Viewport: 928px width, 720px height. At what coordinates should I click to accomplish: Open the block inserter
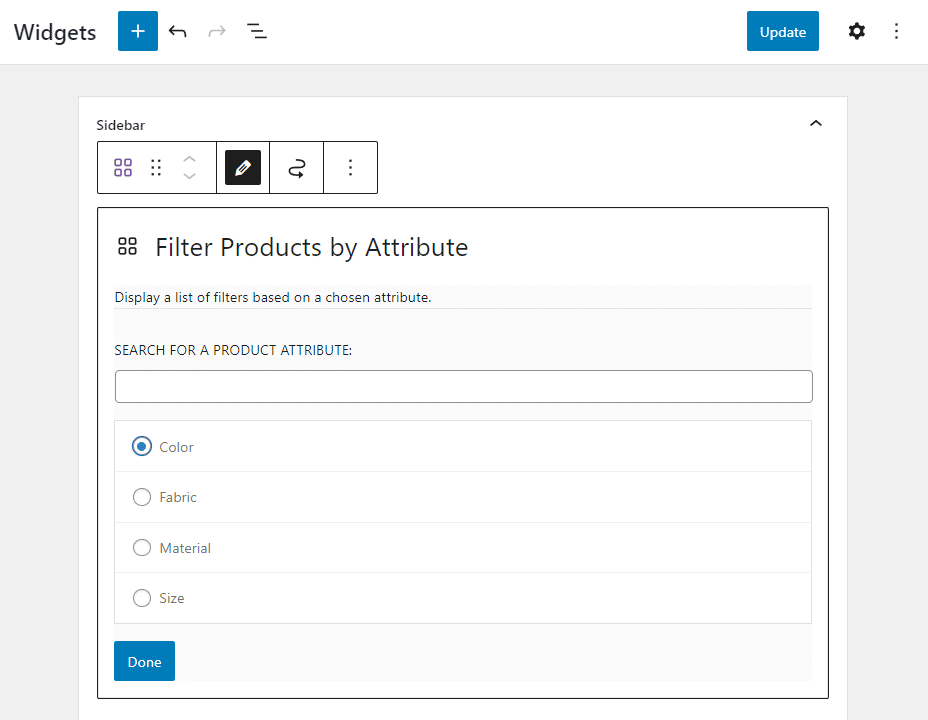(x=137, y=31)
